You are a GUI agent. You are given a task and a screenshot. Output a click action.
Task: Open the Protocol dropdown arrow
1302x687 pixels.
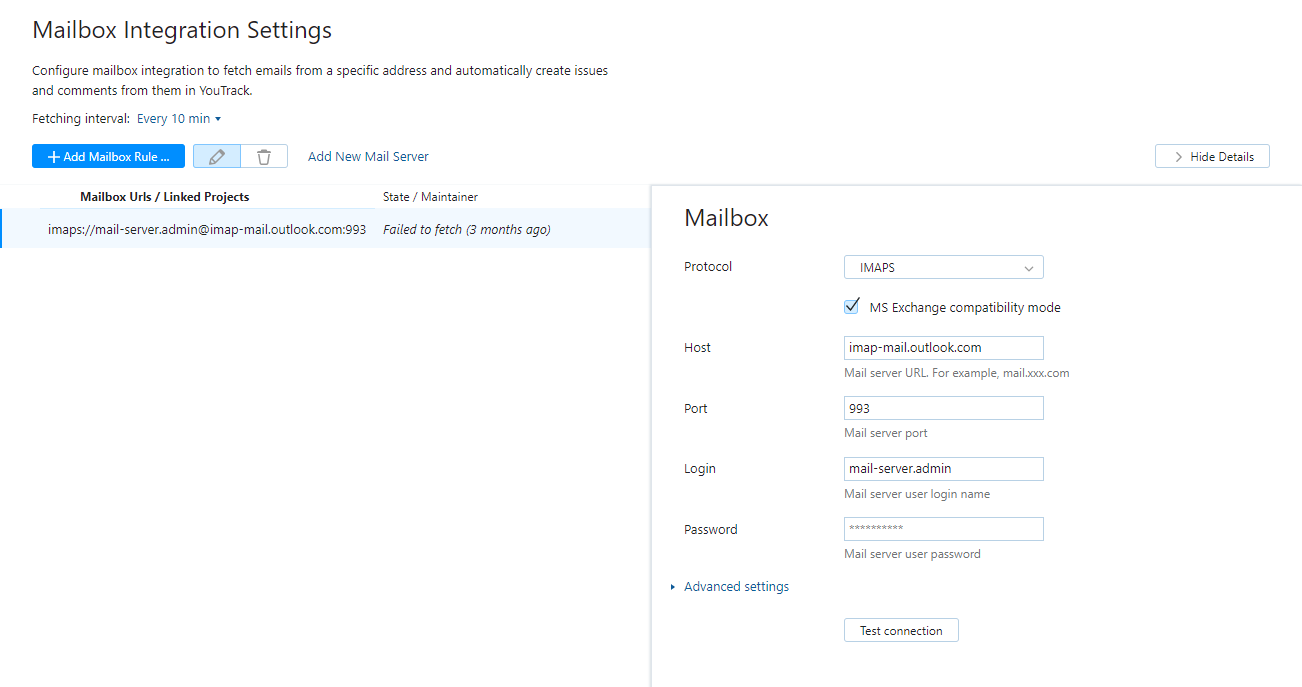click(1029, 267)
